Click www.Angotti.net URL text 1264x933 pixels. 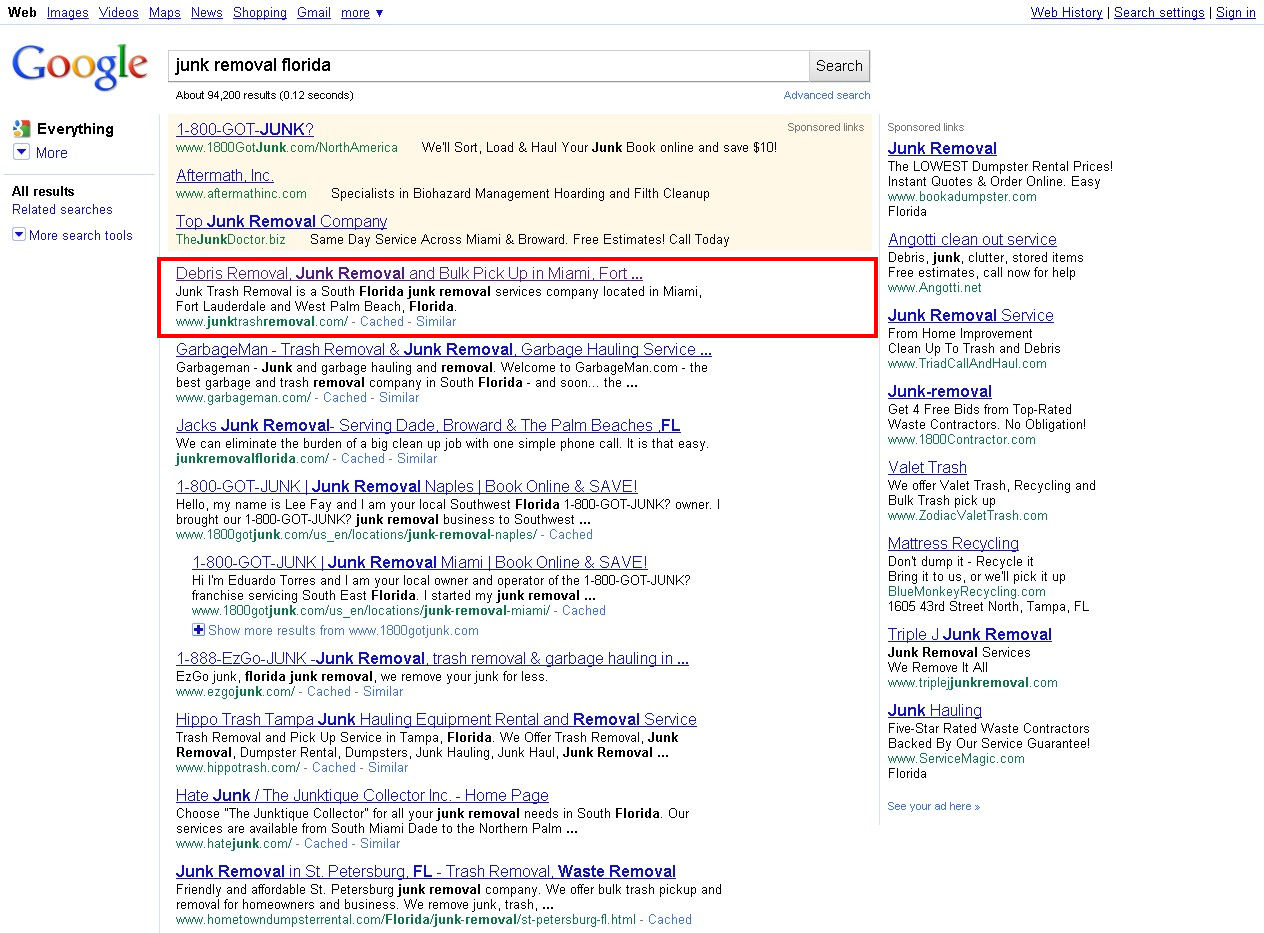click(935, 288)
